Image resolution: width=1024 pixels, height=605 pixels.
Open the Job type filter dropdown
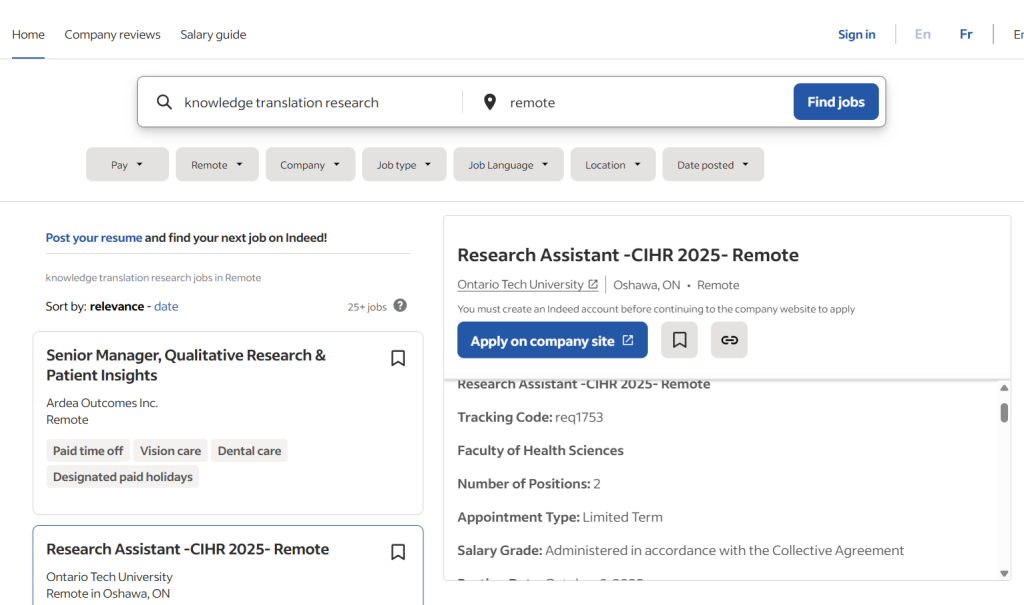(x=404, y=165)
